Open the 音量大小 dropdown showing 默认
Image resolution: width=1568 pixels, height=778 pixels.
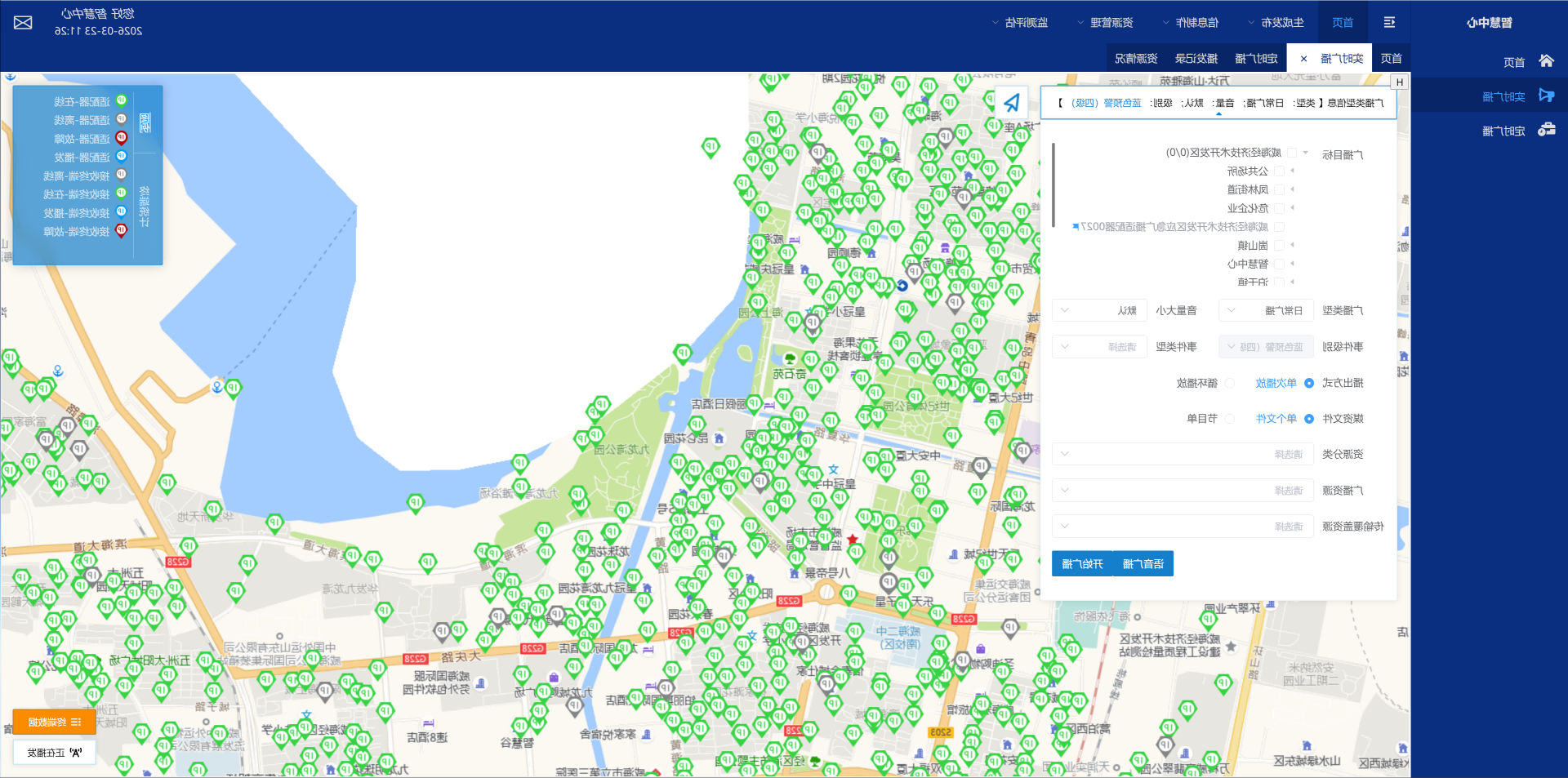[x=1100, y=310]
